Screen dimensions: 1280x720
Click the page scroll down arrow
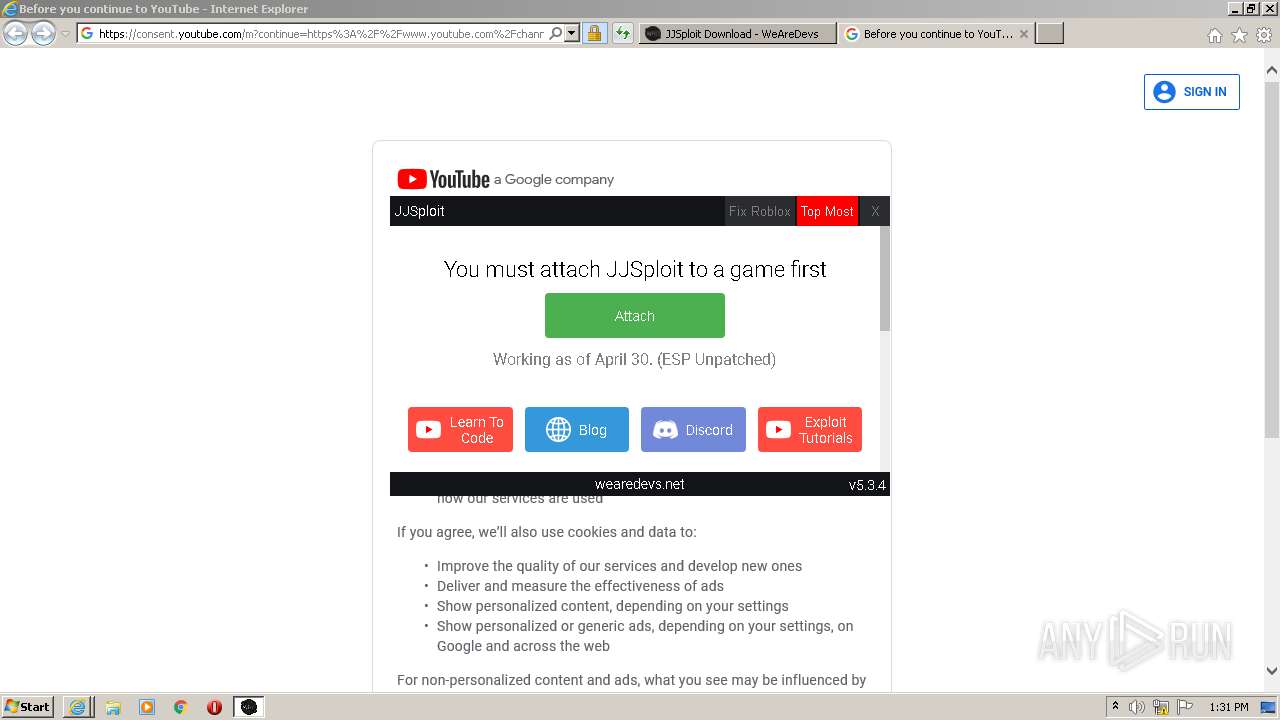point(1271,671)
